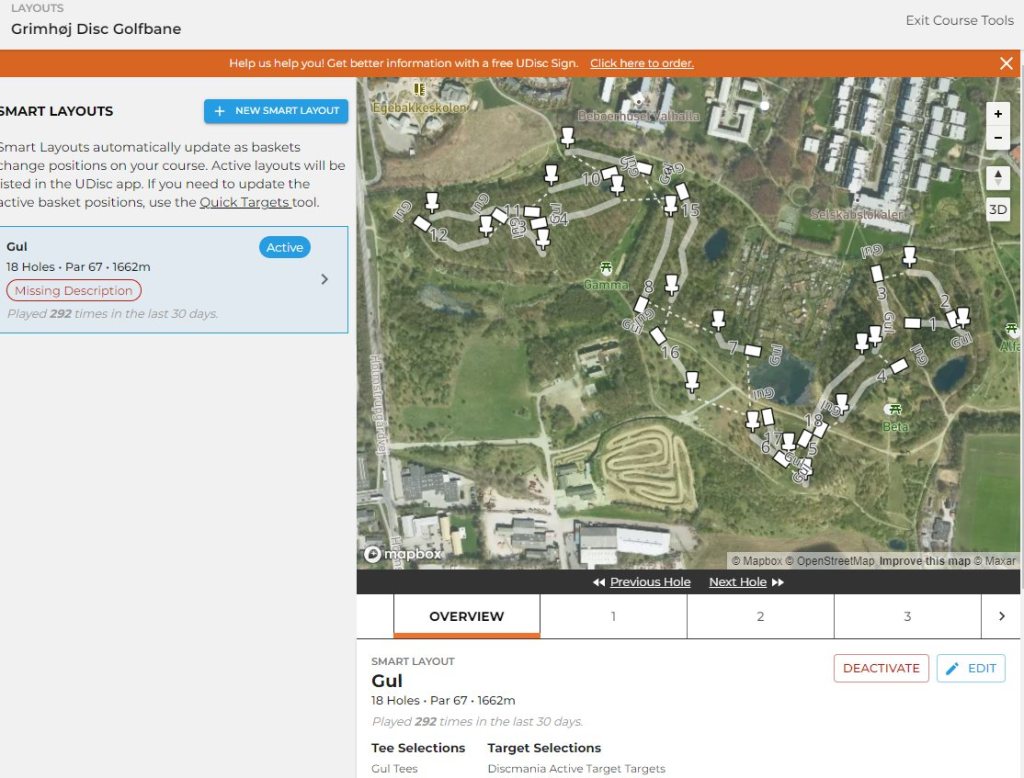Toggle 3D map view
Viewport: 1024px width, 778px height.
tap(998, 210)
